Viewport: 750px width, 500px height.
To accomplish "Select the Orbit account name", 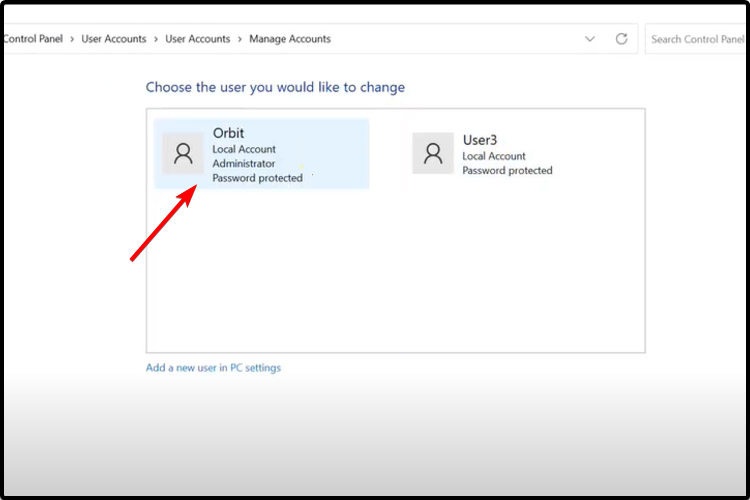I will 228,133.
